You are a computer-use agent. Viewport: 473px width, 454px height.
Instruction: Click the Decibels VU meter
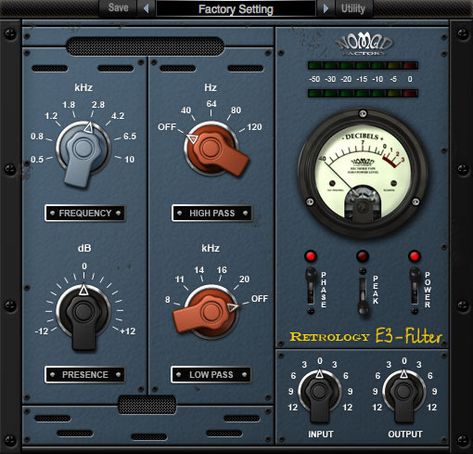click(363, 173)
